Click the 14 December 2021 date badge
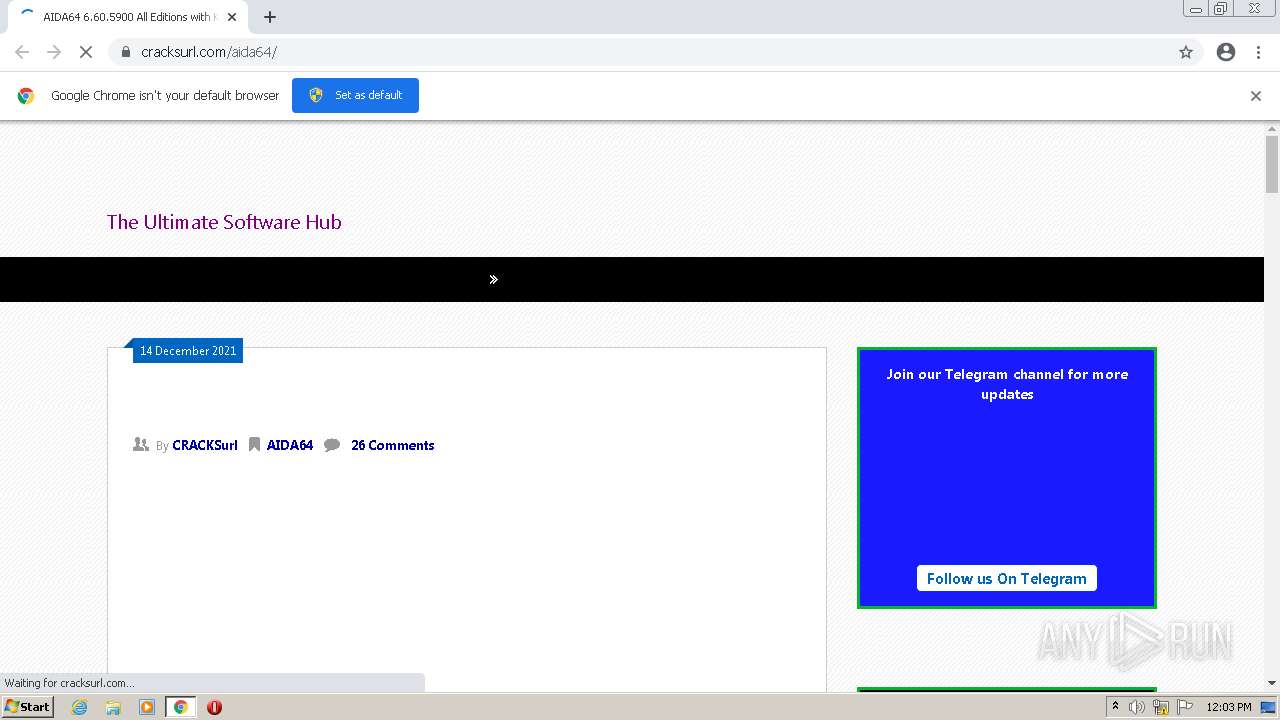 (x=188, y=351)
